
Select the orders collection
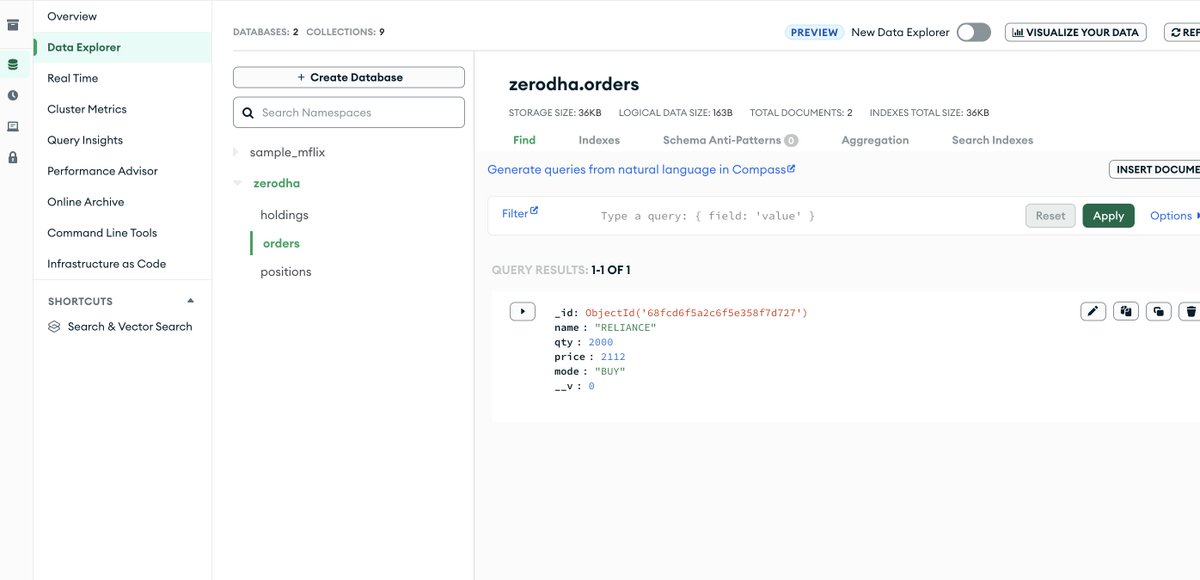281,243
